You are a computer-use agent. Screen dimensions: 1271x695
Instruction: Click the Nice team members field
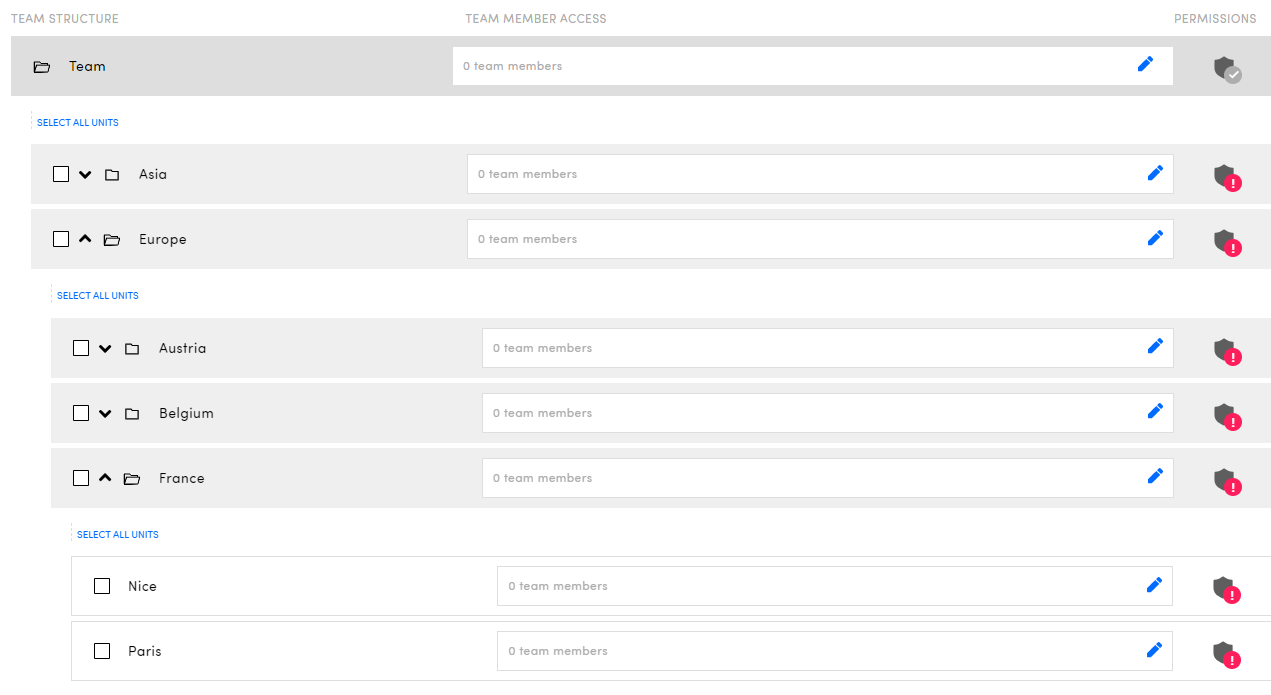coord(820,586)
